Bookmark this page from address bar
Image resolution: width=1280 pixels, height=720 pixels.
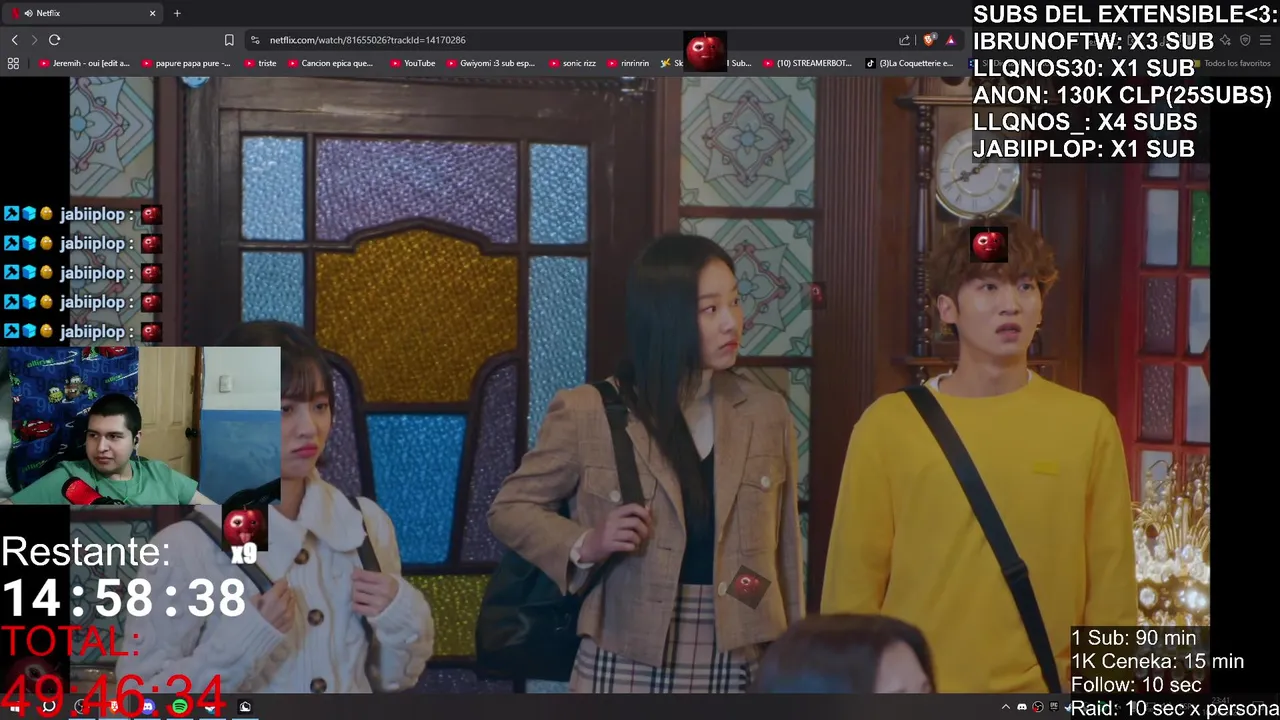click(229, 40)
